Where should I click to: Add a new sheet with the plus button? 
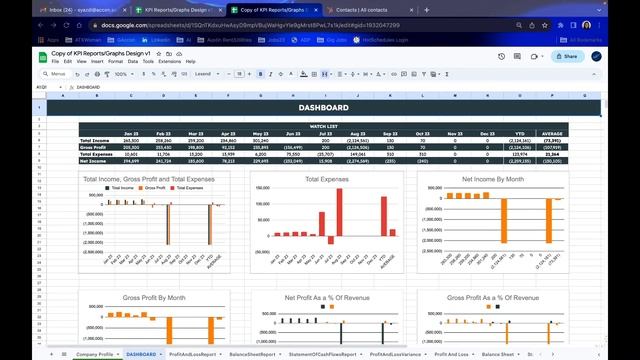[x=51, y=354]
